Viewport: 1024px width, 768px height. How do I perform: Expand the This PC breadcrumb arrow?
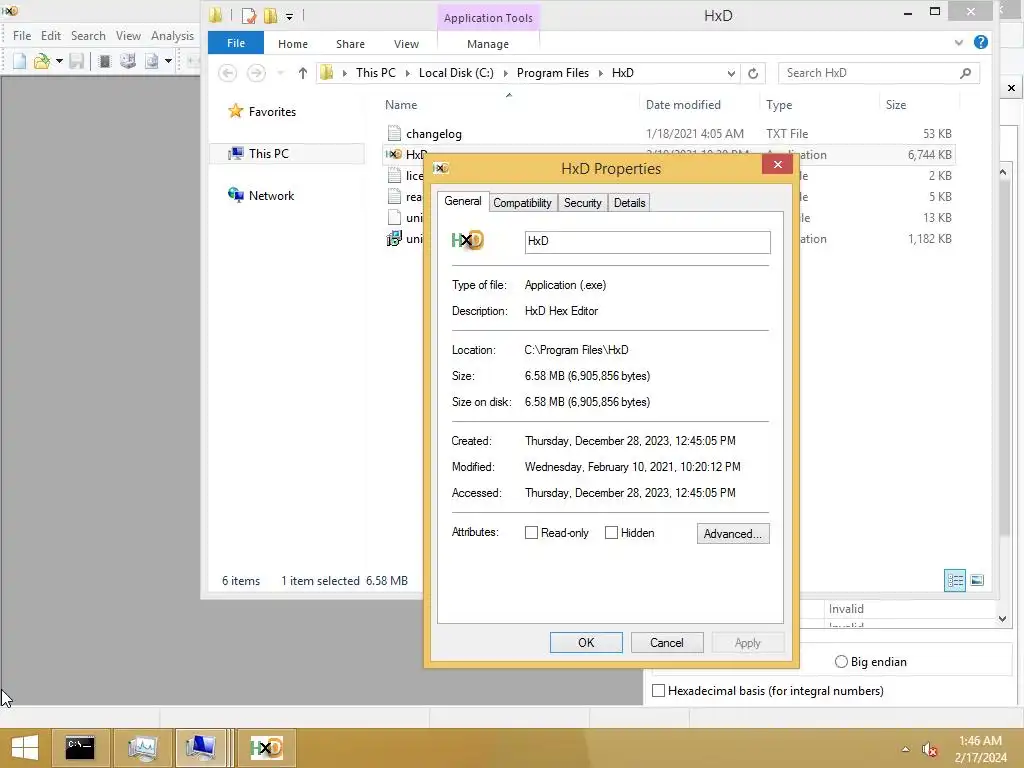[x=408, y=73]
